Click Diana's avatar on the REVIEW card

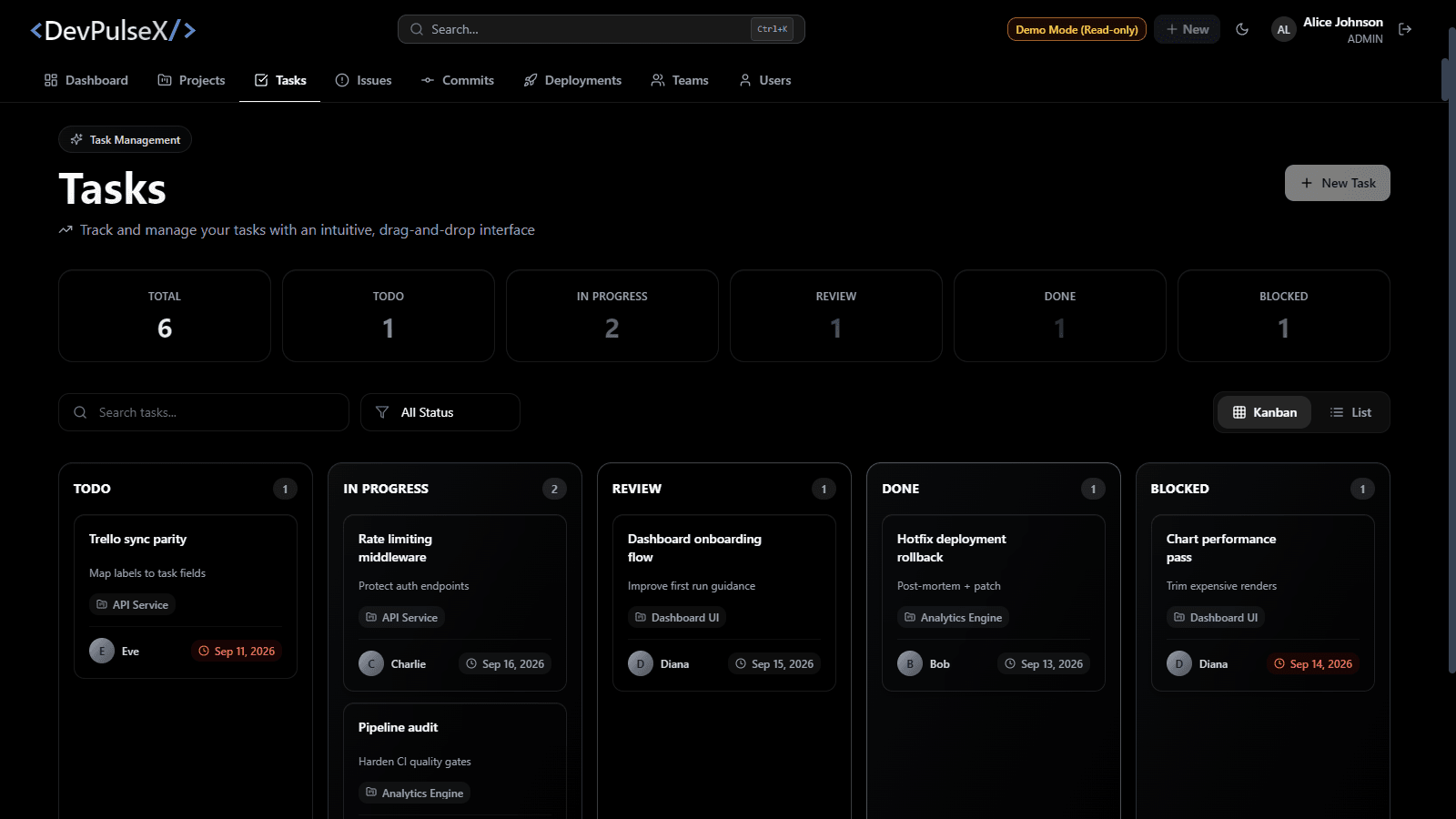click(x=641, y=663)
